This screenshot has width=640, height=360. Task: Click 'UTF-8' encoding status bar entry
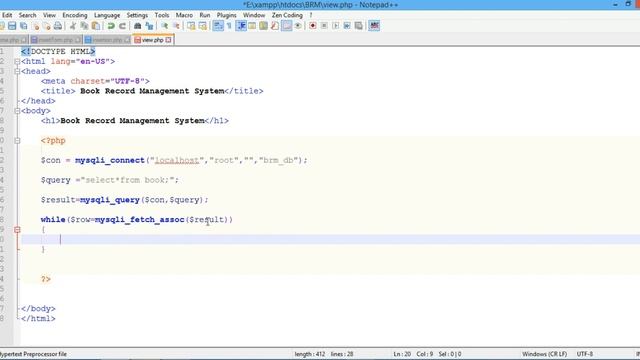584,354
